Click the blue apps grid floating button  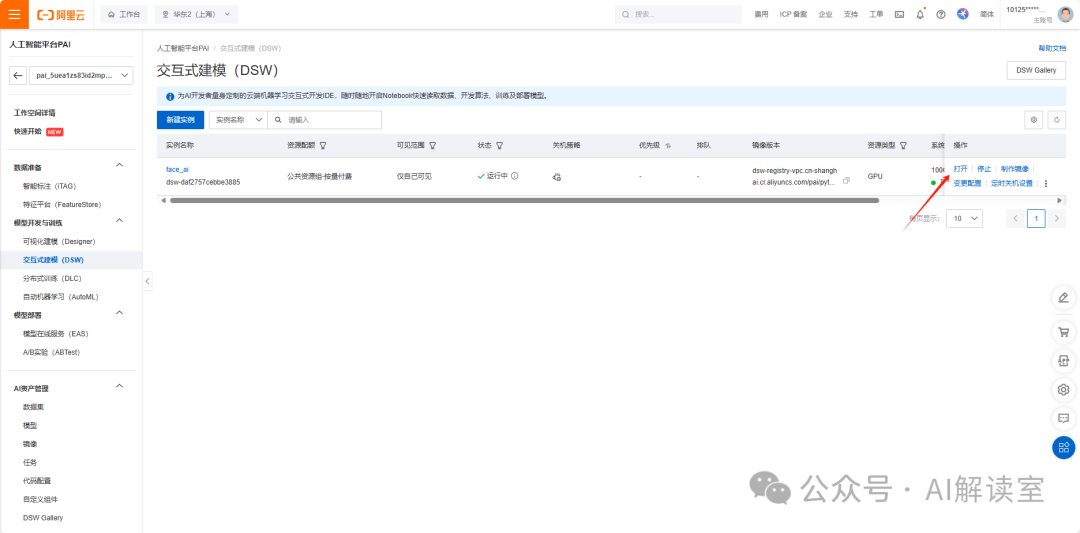pyautogui.click(x=1063, y=448)
